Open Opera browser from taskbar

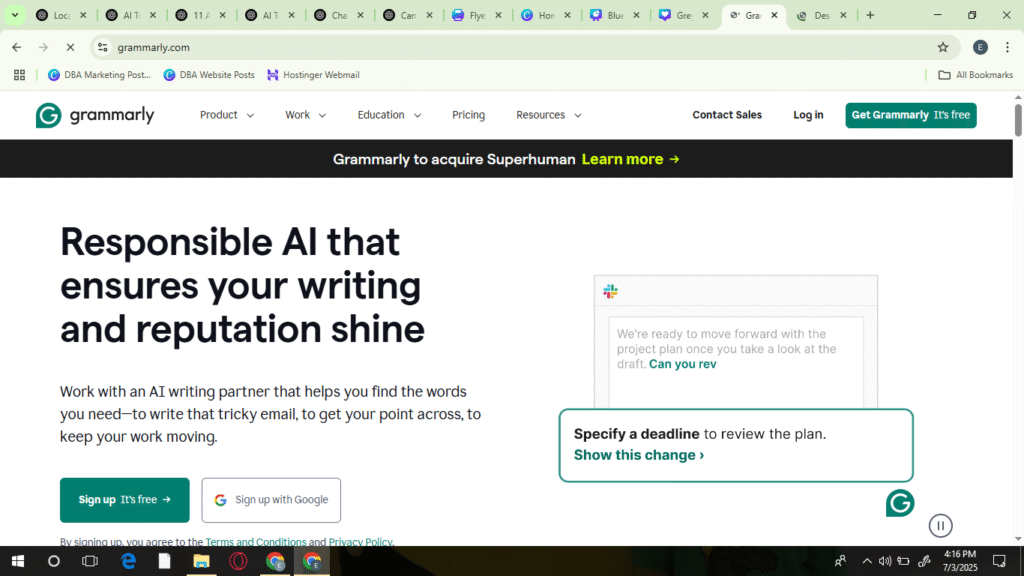238,561
